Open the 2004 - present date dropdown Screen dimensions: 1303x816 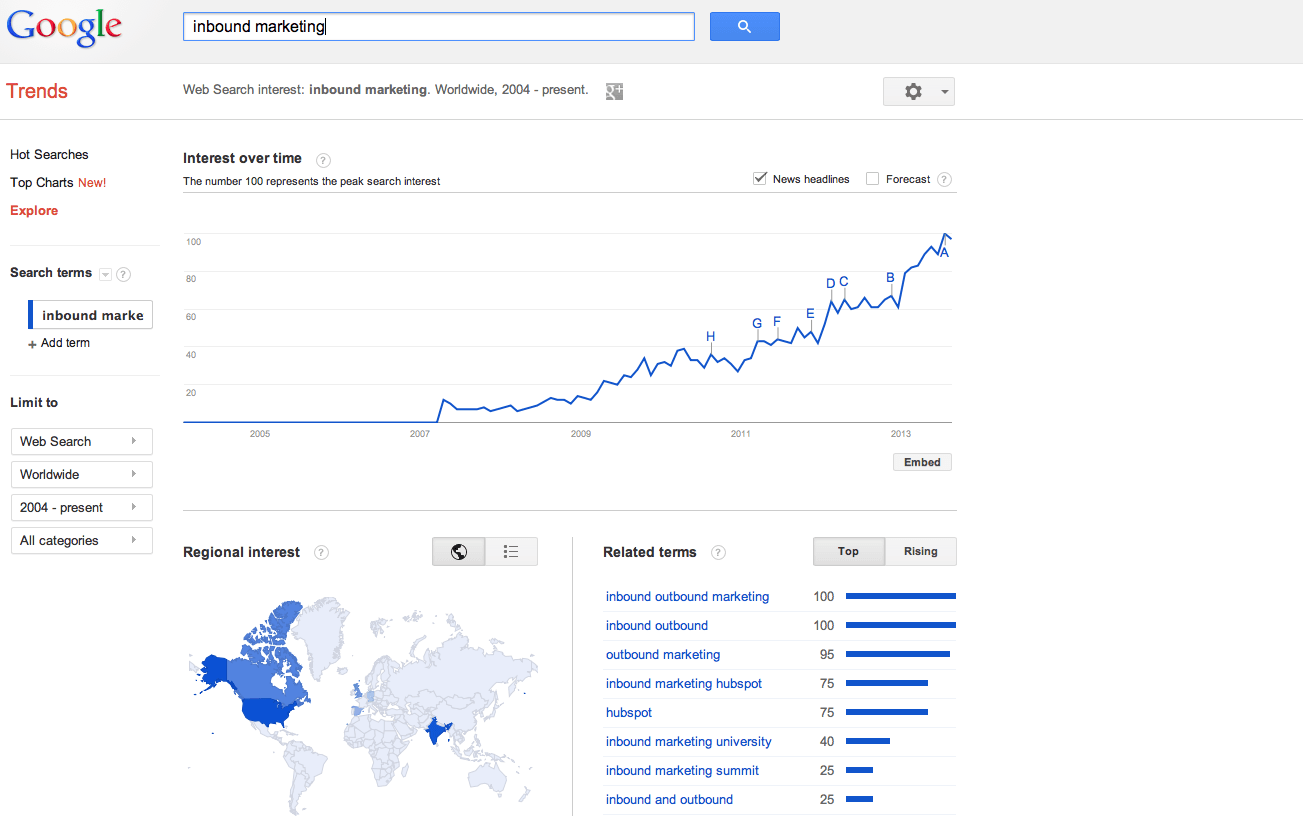click(x=82, y=507)
